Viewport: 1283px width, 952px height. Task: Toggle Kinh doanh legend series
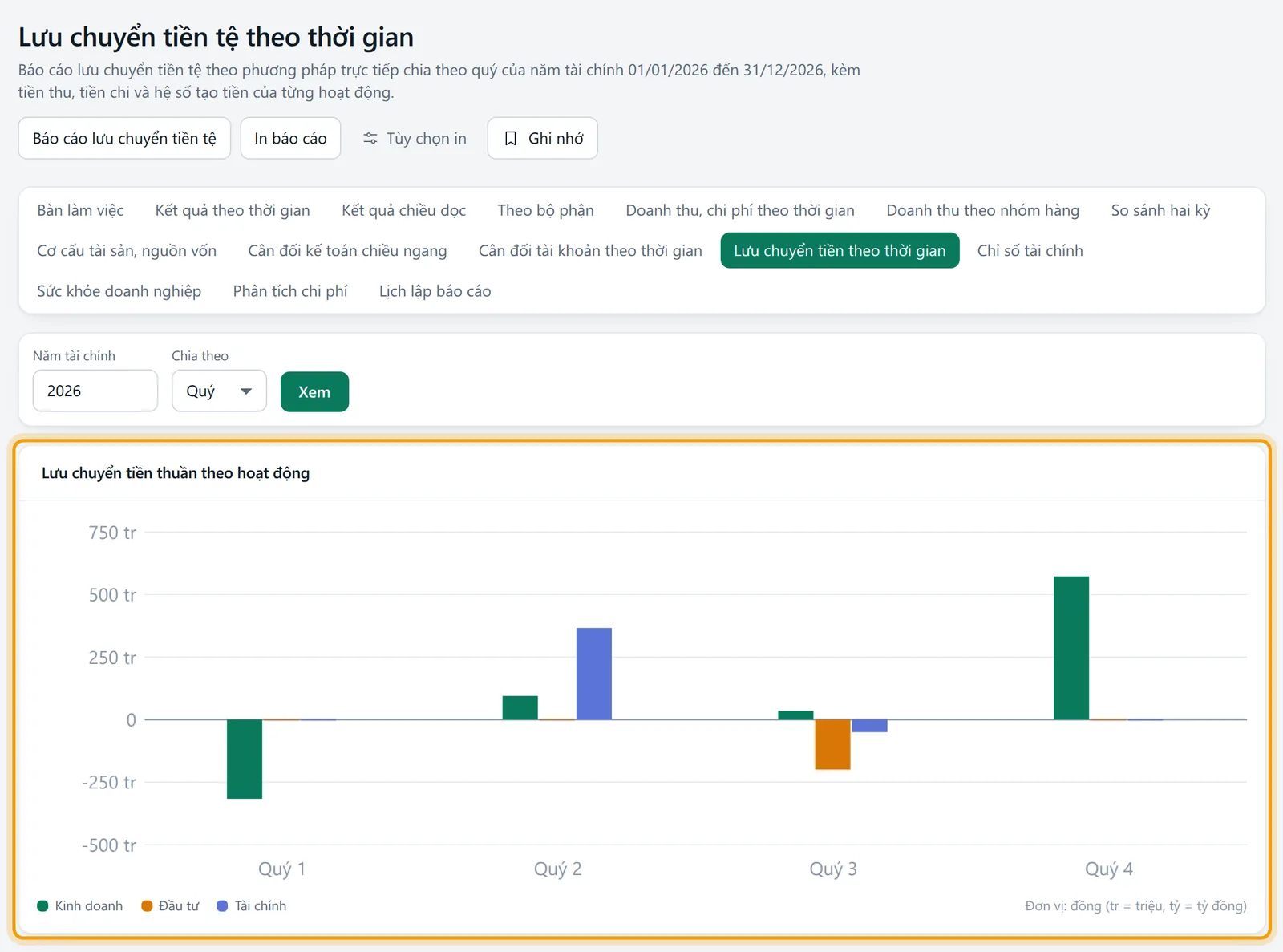[80, 905]
